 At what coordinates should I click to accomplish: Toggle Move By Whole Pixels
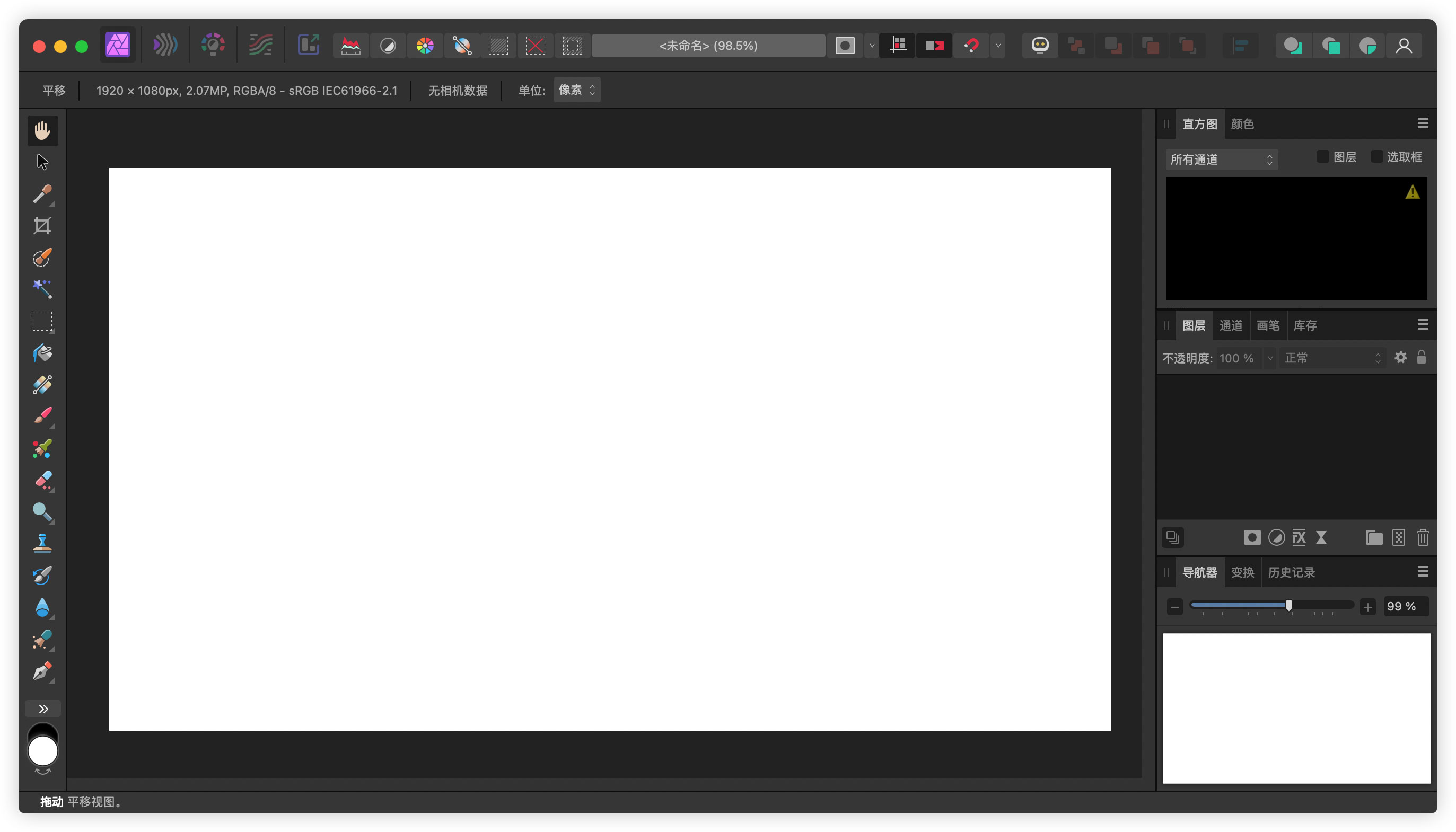click(x=935, y=46)
